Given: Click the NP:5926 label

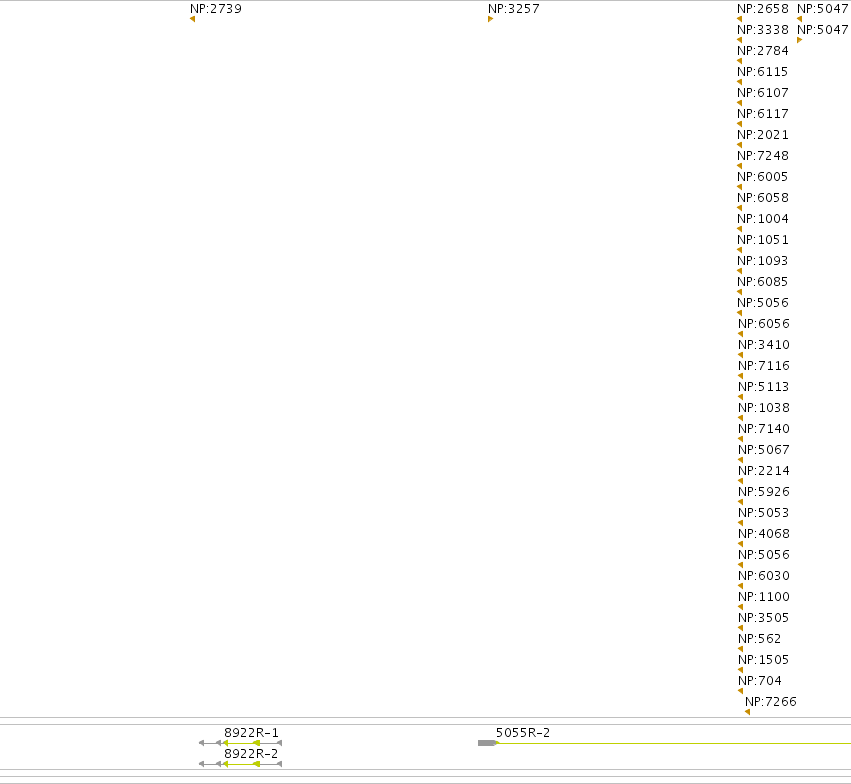Looking at the screenshot, I should pos(764,492).
